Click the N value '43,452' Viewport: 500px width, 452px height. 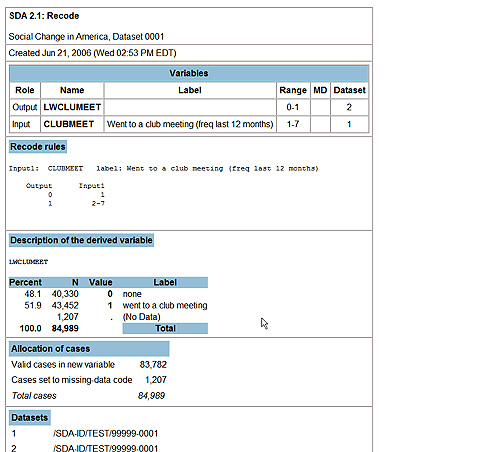point(65,305)
